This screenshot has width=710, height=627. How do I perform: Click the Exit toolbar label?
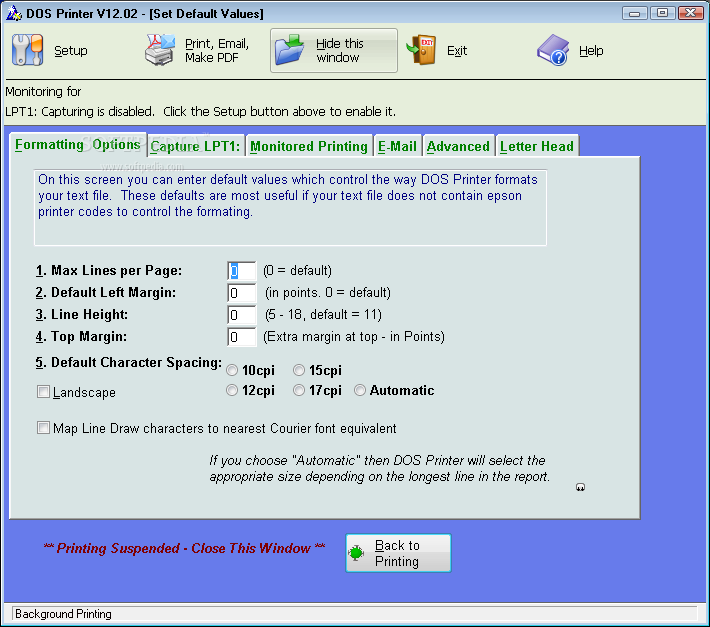point(457,50)
